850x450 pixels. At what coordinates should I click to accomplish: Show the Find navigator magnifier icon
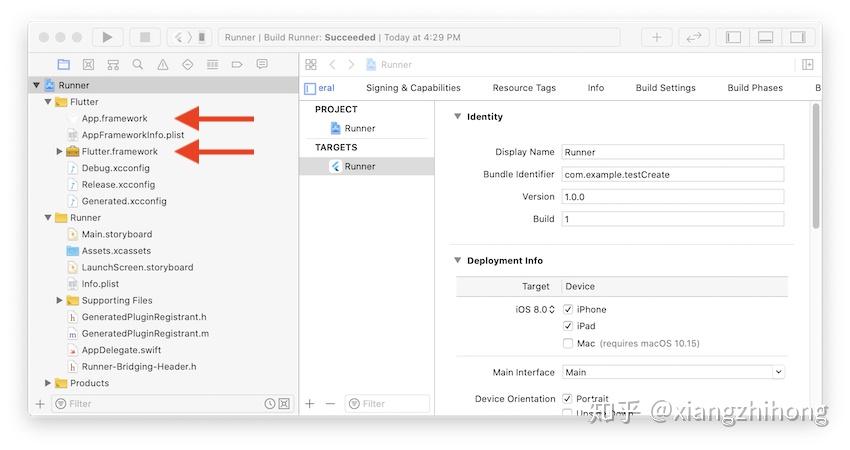[138, 65]
